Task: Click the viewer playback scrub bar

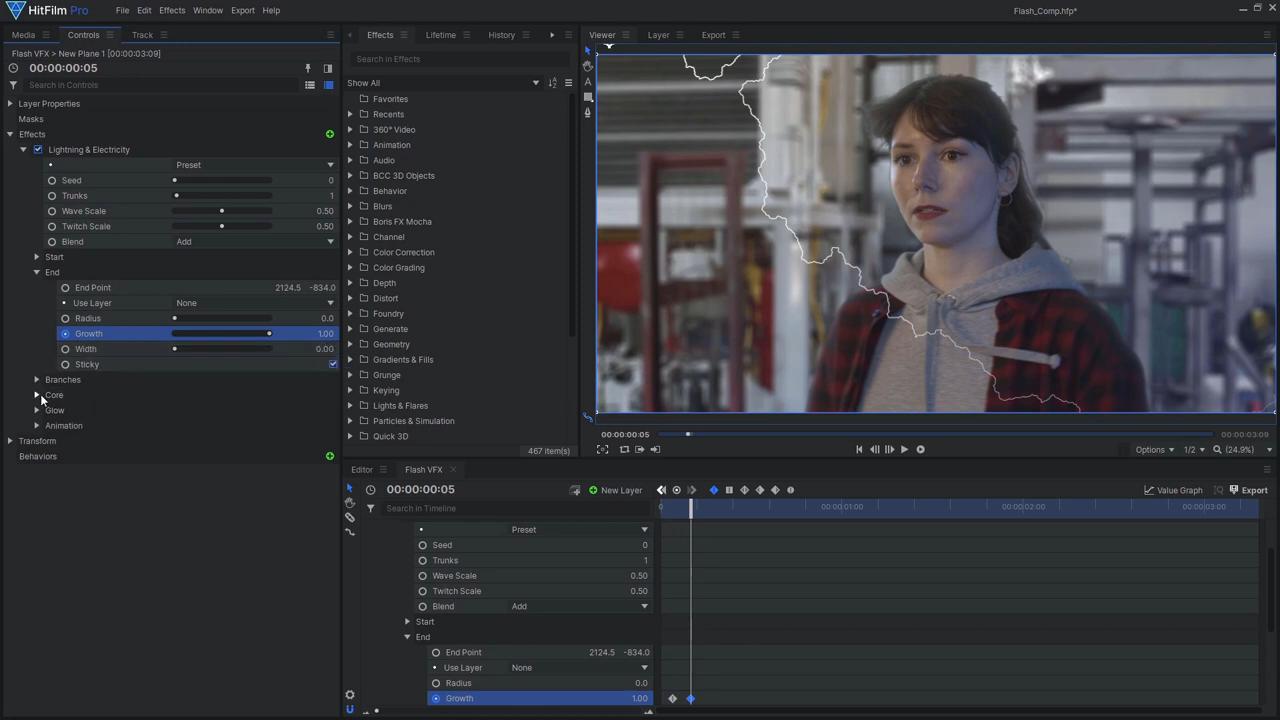Action: pyautogui.click(x=935, y=434)
